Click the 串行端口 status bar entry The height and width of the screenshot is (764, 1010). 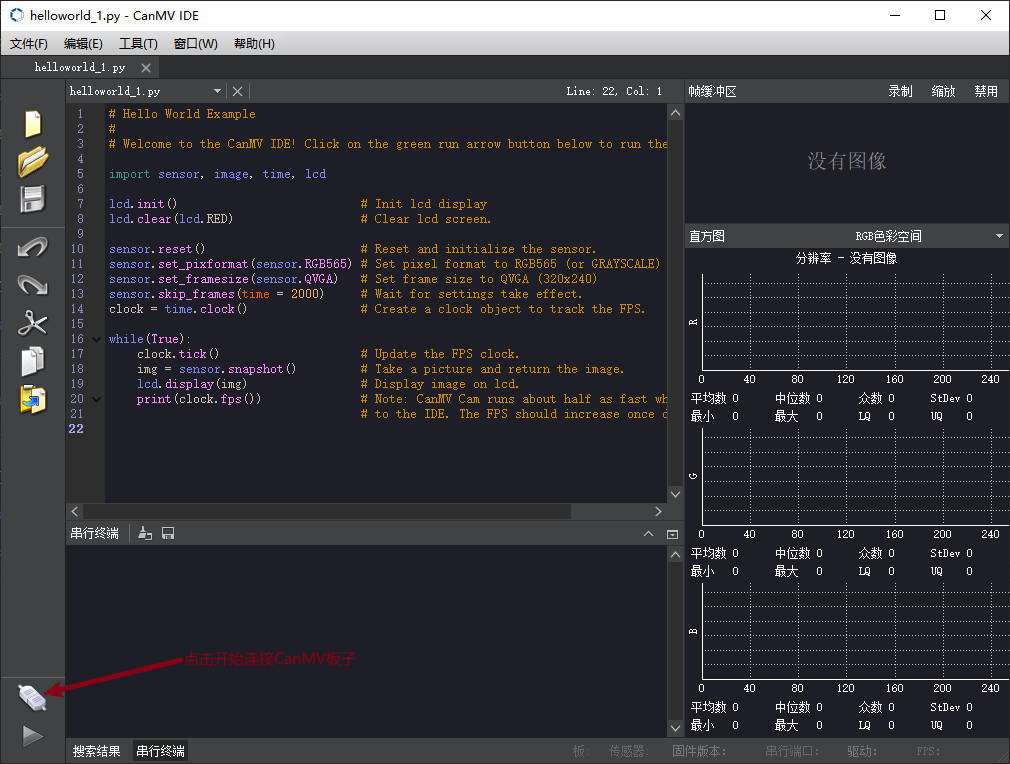pos(792,751)
